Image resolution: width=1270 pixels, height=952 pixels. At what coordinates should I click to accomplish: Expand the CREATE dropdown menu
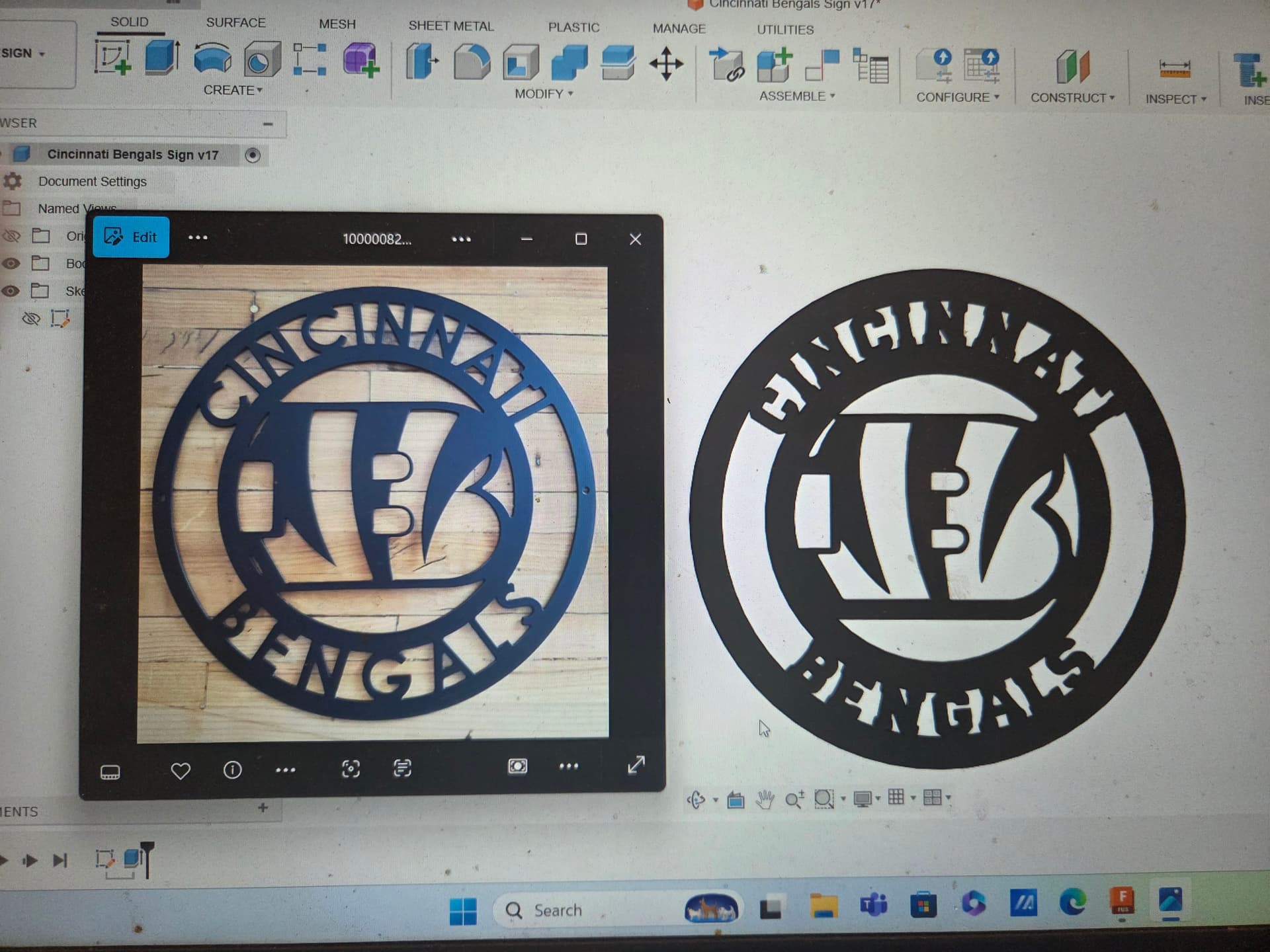pos(233,90)
